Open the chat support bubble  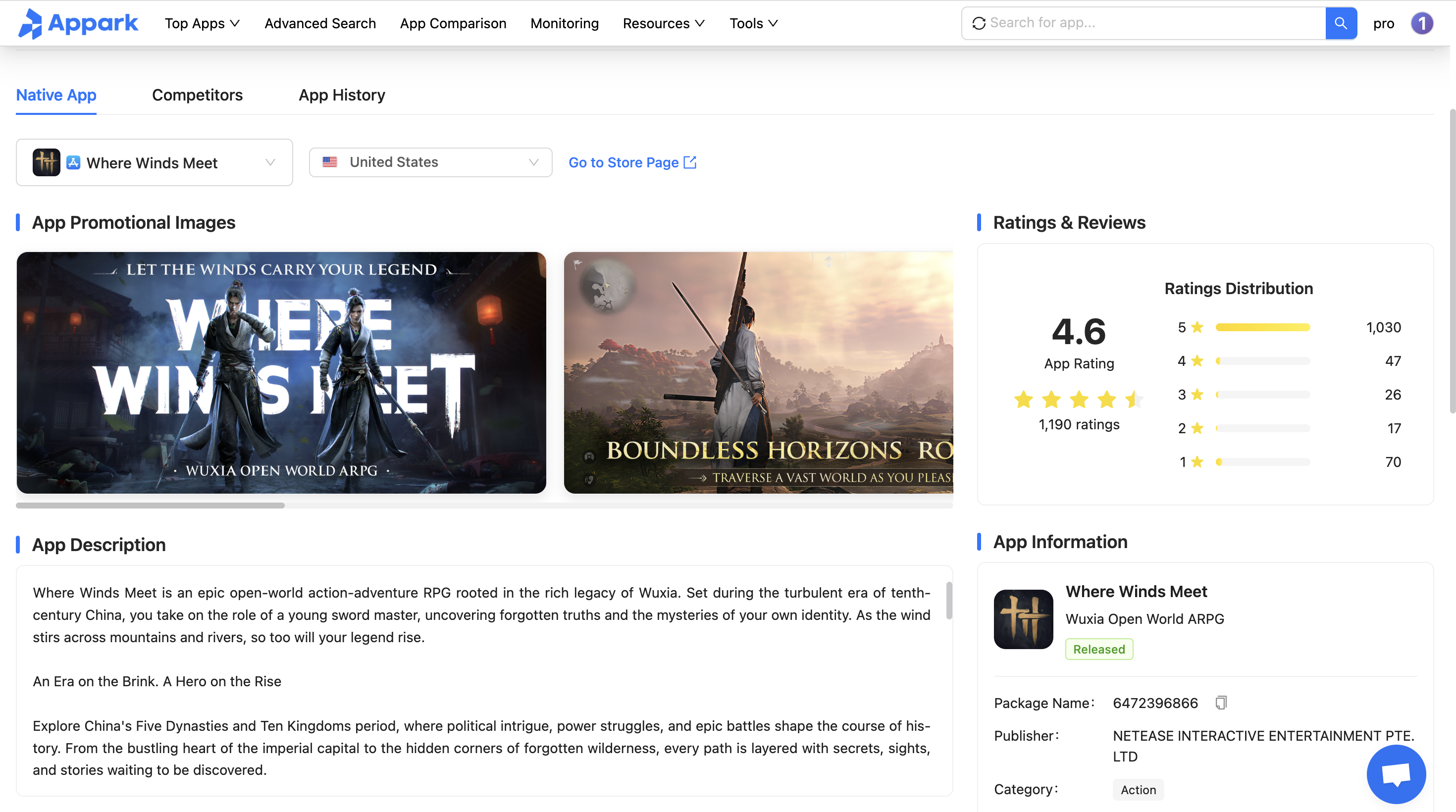click(1396, 774)
